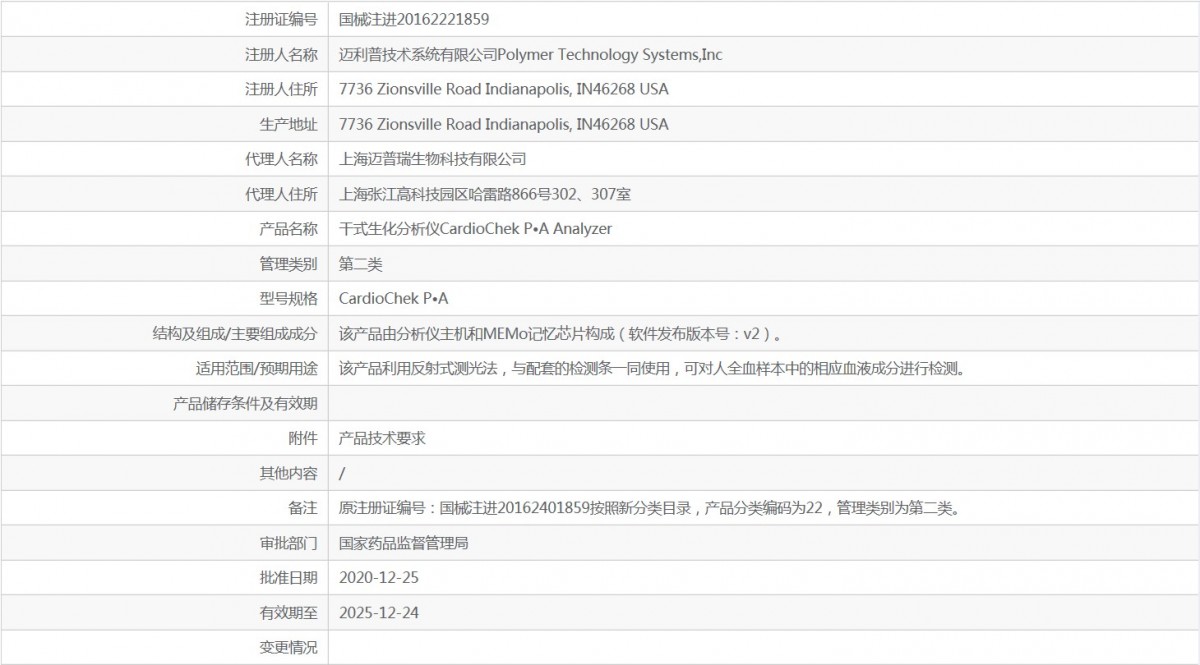Image resolution: width=1200 pixels, height=665 pixels.
Task: Select the address in the 生产地址 row
Action: click(x=504, y=124)
